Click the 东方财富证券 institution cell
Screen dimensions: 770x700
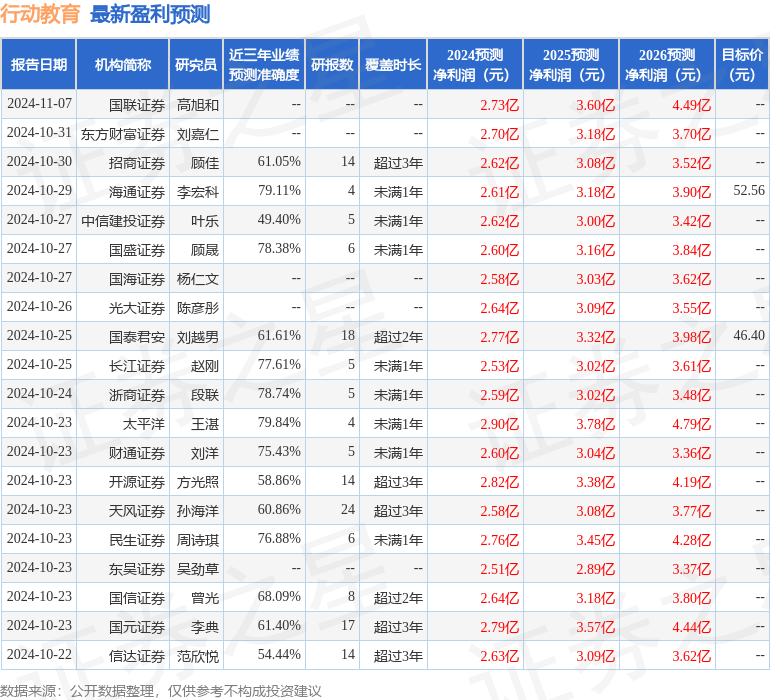123,134
